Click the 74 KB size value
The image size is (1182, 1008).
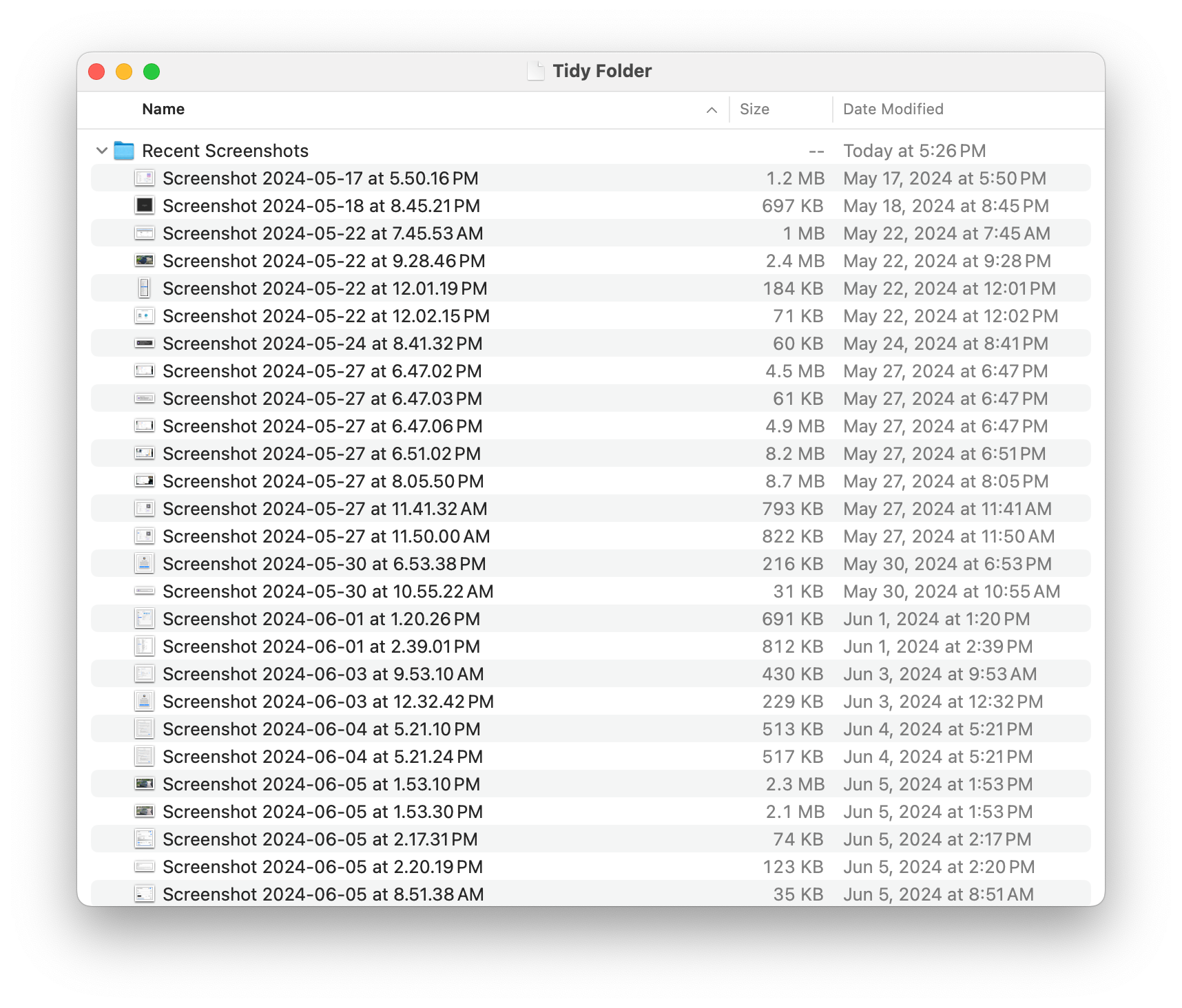point(798,839)
